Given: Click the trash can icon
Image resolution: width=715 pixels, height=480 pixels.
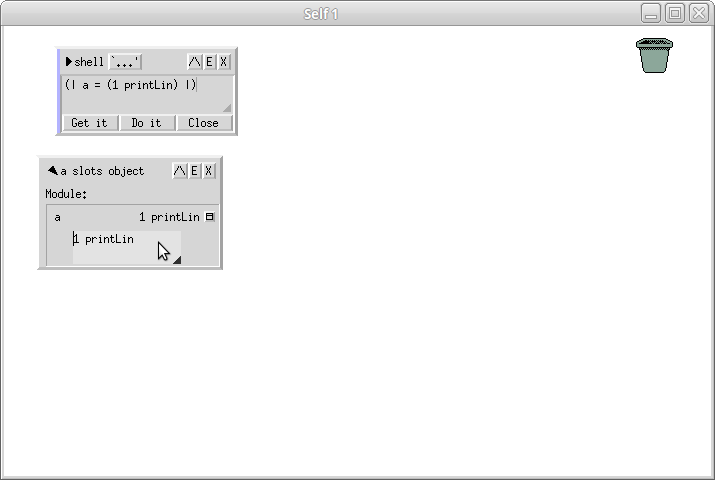Looking at the screenshot, I should [x=654, y=56].
